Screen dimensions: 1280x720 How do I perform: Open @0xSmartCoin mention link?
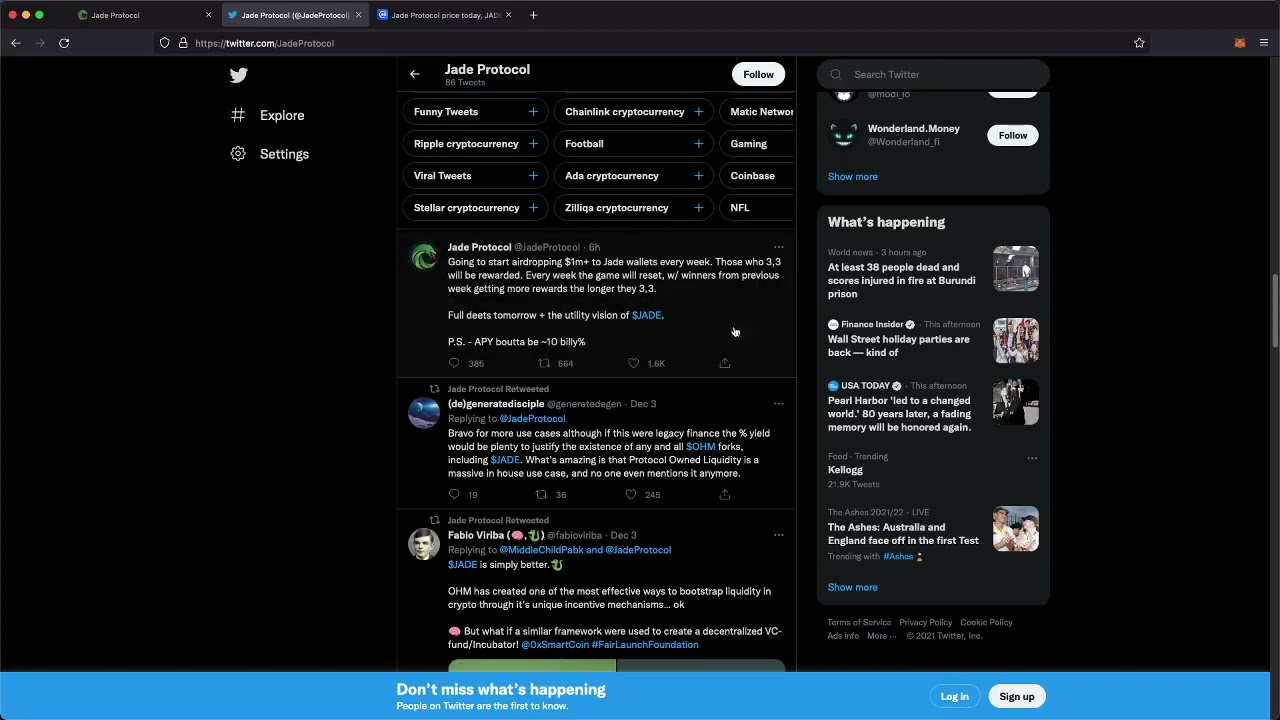tap(555, 645)
